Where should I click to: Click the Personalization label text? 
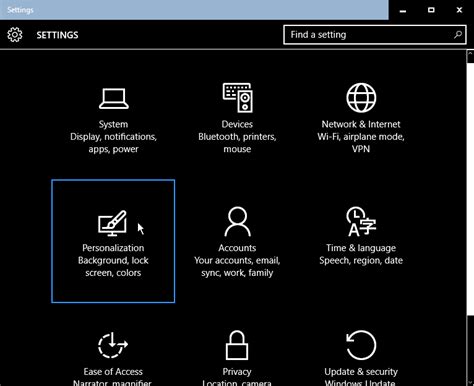click(113, 248)
